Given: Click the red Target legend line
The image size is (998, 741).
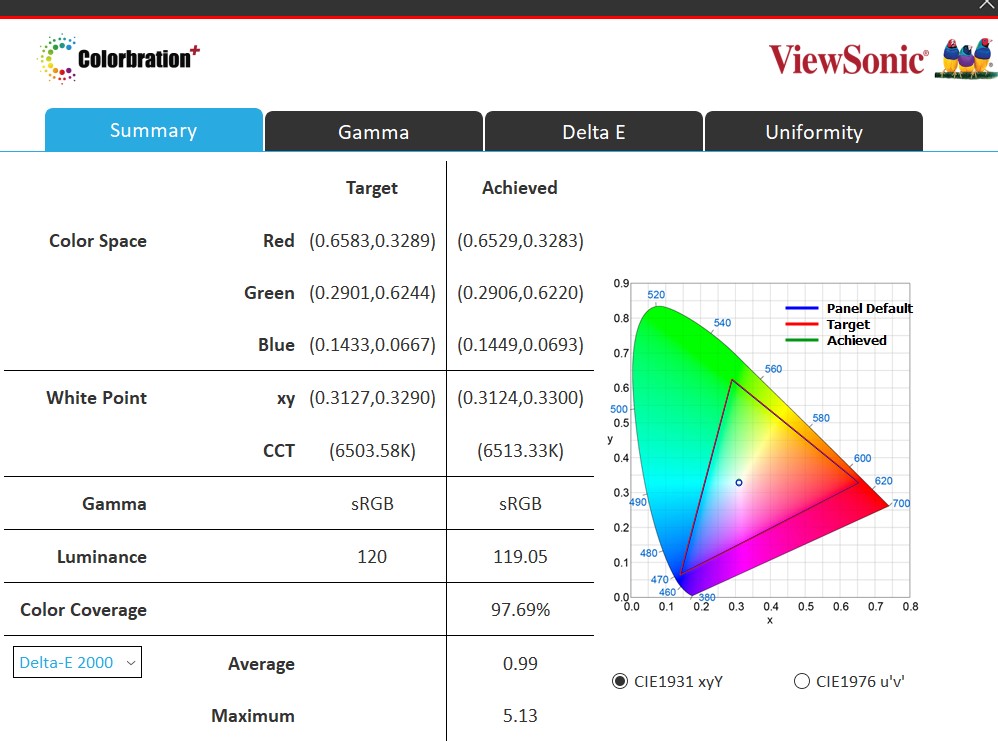Looking at the screenshot, I should coord(802,325).
